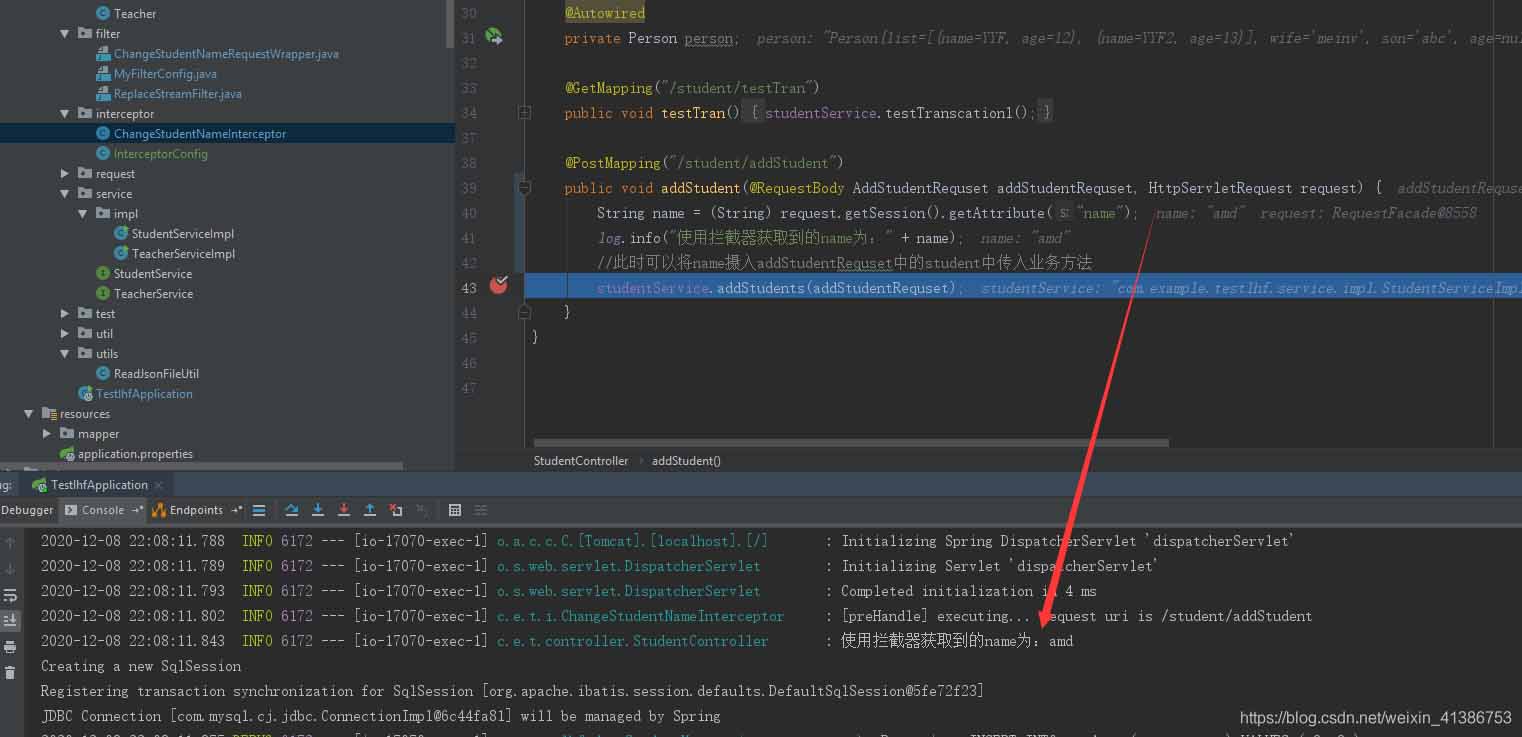Collapse the addStudent method fold at line 39
1522x737 pixels.
[524, 188]
